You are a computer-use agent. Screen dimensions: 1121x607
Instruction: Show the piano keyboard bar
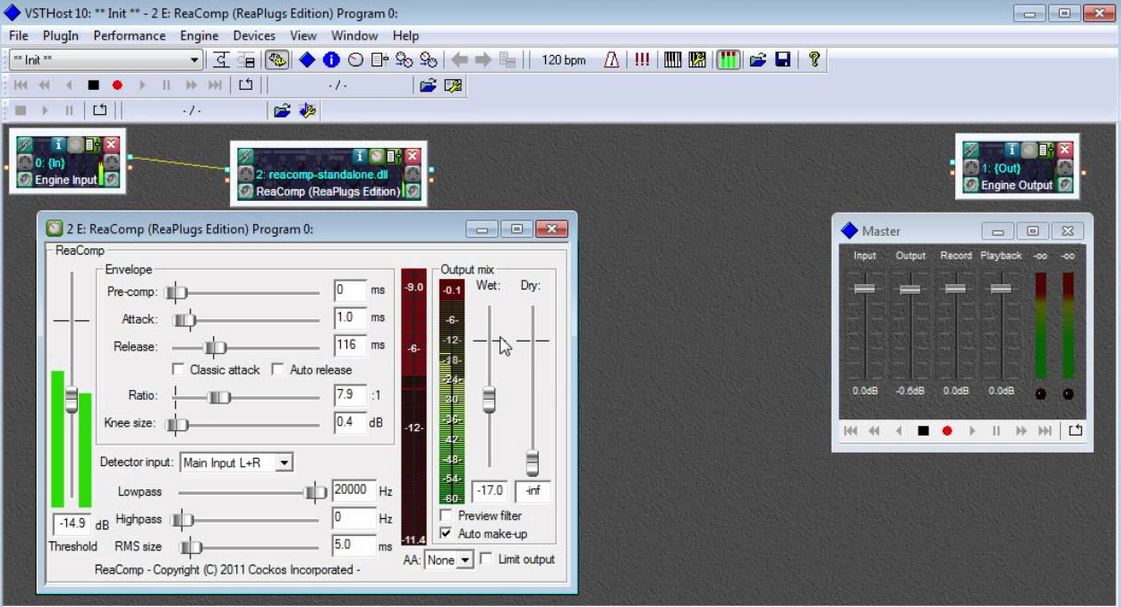click(673, 60)
